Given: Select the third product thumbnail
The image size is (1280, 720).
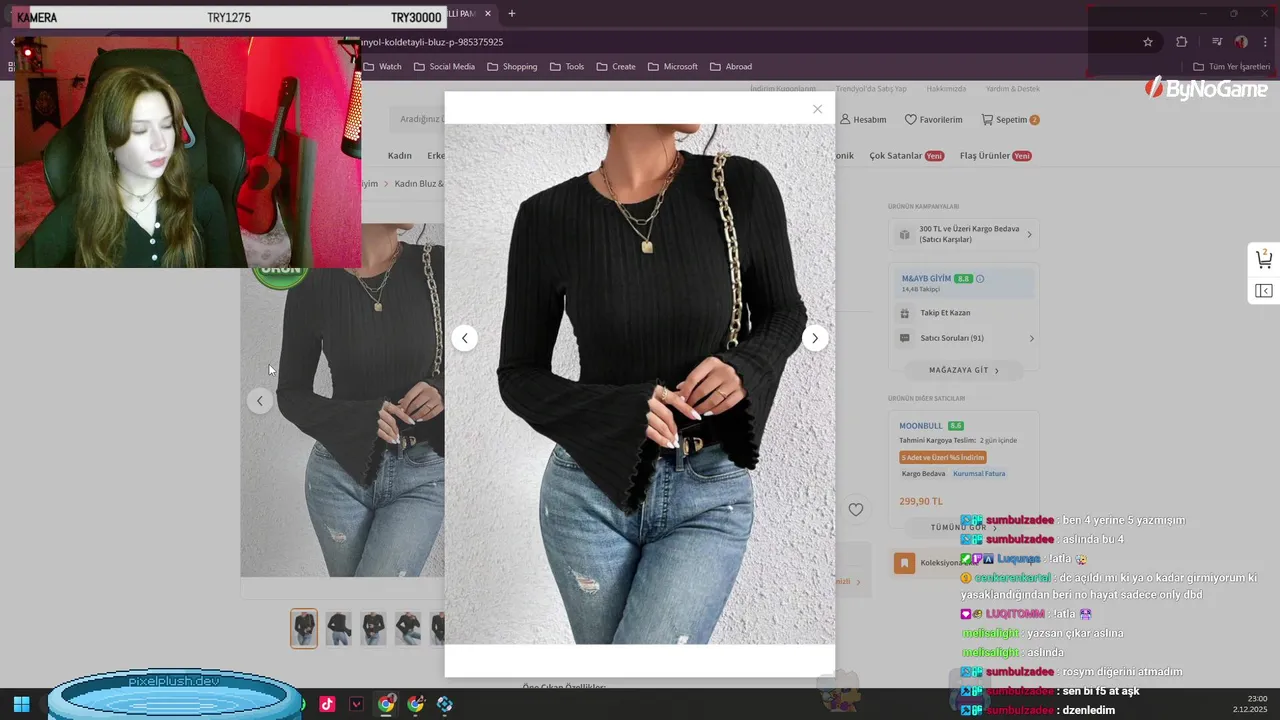Looking at the screenshot, I should point(374,628).
